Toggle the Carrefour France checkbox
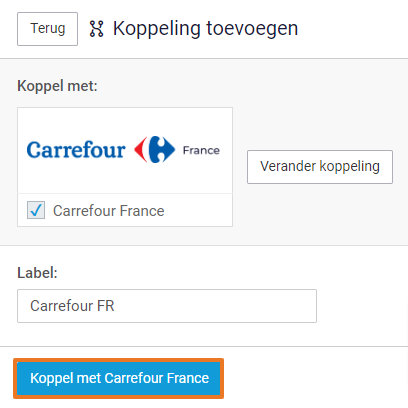This screenshot has height=408, width=408. click(36, 210)
